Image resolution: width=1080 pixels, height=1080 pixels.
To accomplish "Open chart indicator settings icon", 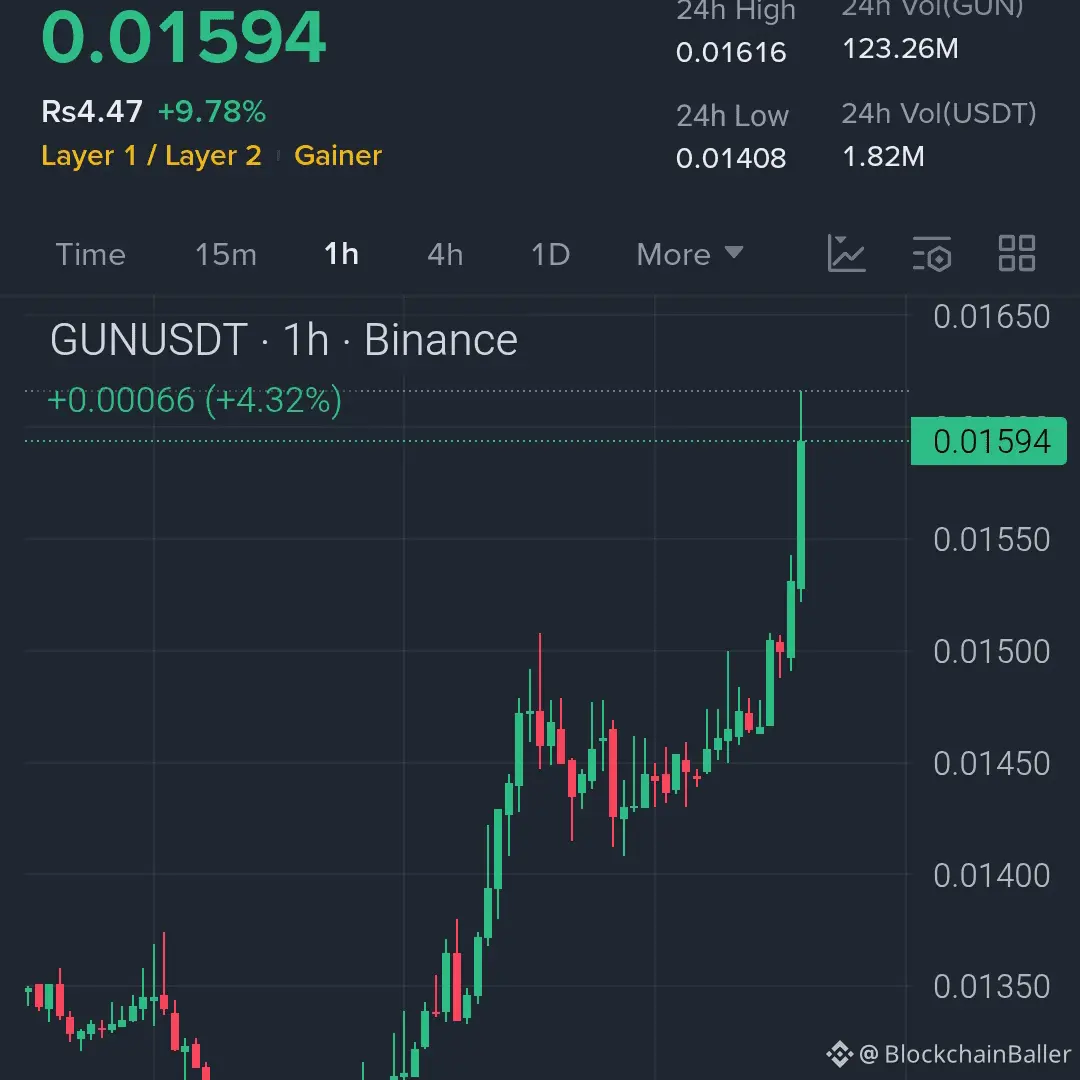I will coord(932,253).
